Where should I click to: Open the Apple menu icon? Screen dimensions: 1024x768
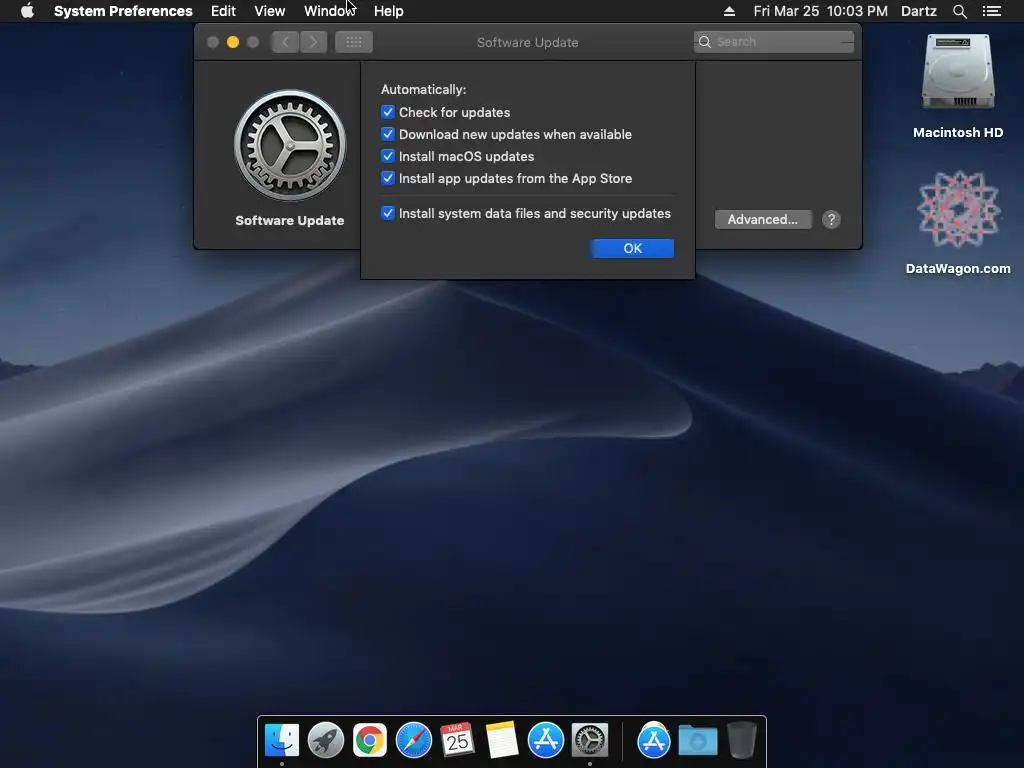coord(27,11)
